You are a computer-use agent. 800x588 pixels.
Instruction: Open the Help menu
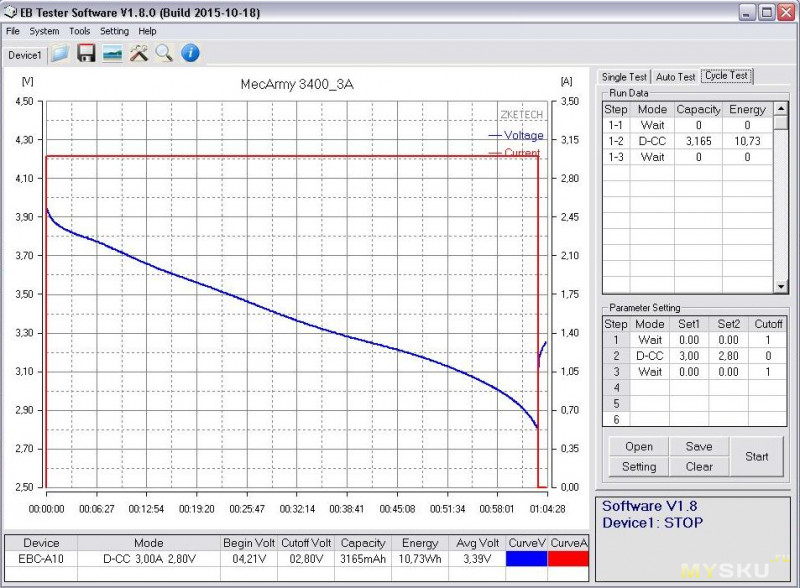tap(147, 31)
